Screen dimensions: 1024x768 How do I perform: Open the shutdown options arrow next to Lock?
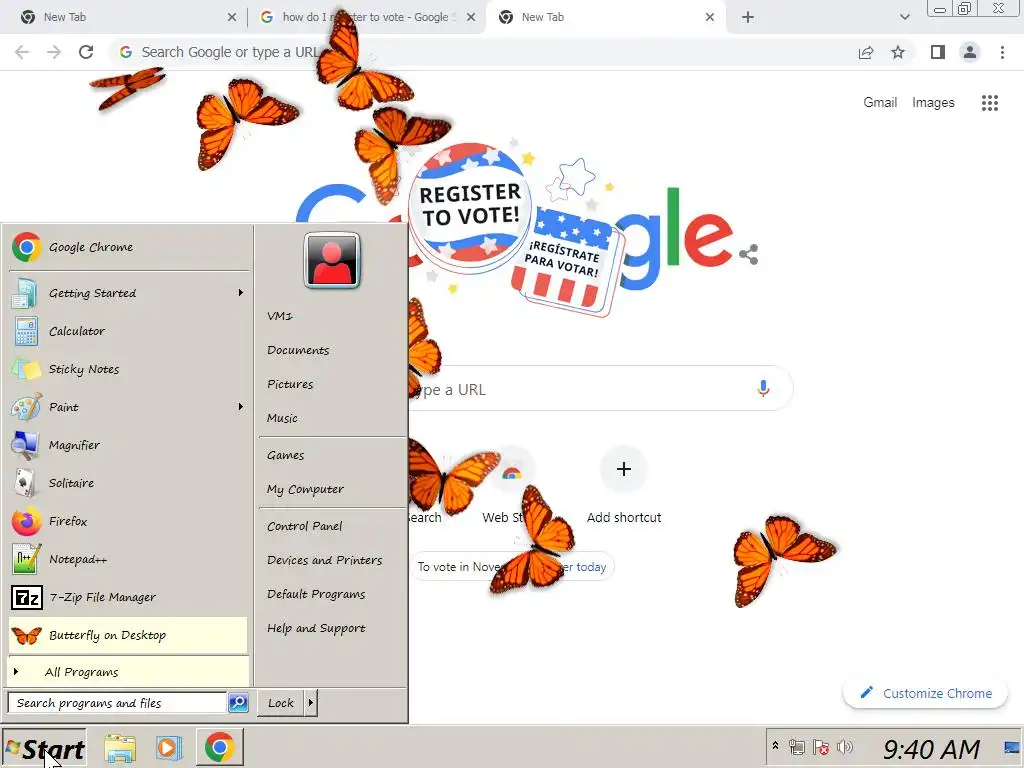pos(311,703)
